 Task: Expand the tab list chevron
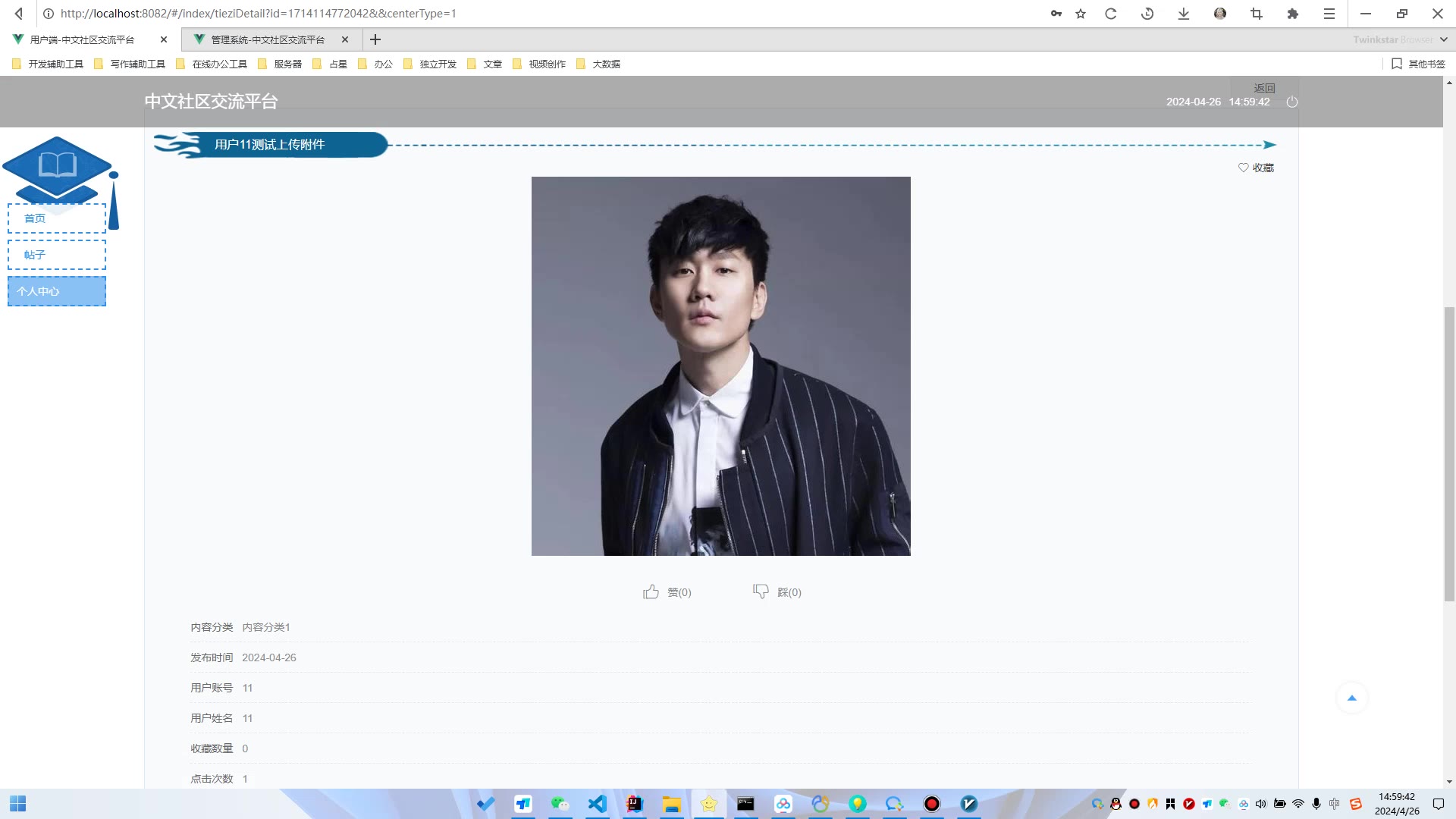(x=1443, y=39)
